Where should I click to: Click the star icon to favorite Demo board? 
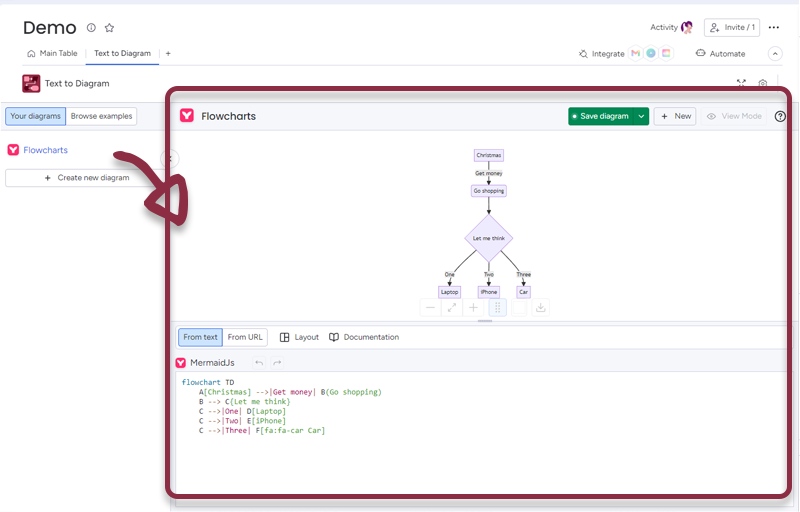pos(109,28)
